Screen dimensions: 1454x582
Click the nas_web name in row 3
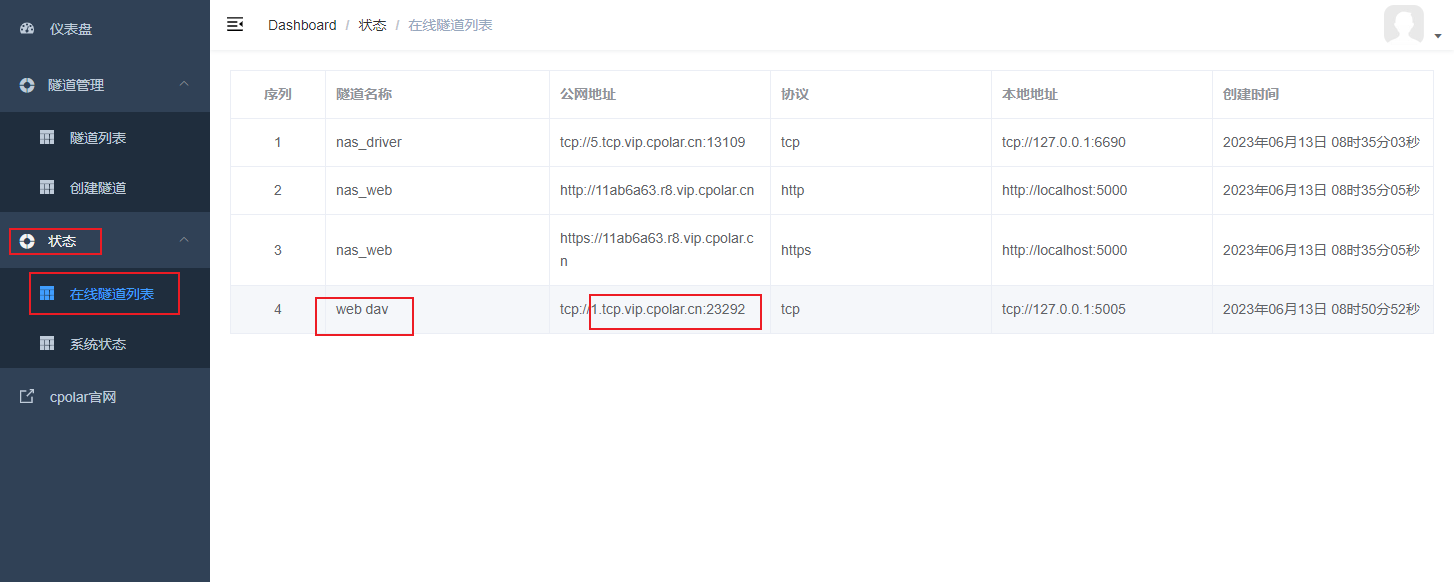364,250
